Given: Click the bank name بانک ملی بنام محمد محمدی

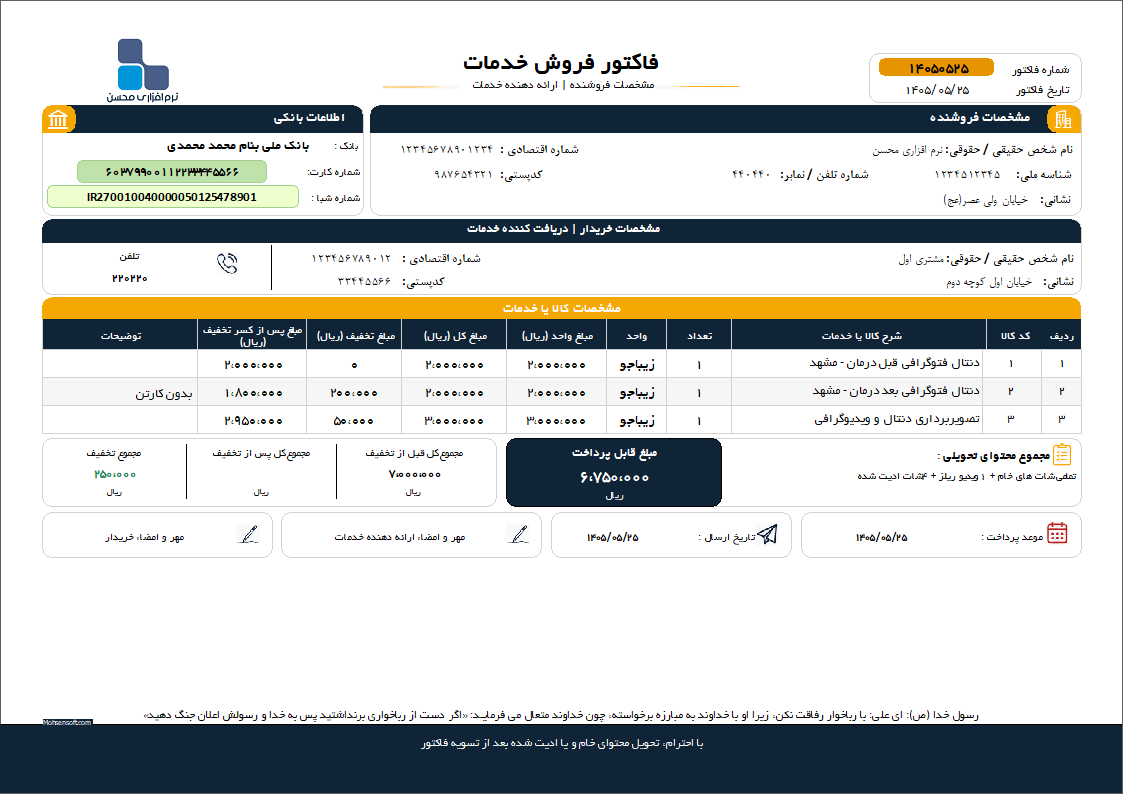Looking at the screenshot, I should coord(238,146).
